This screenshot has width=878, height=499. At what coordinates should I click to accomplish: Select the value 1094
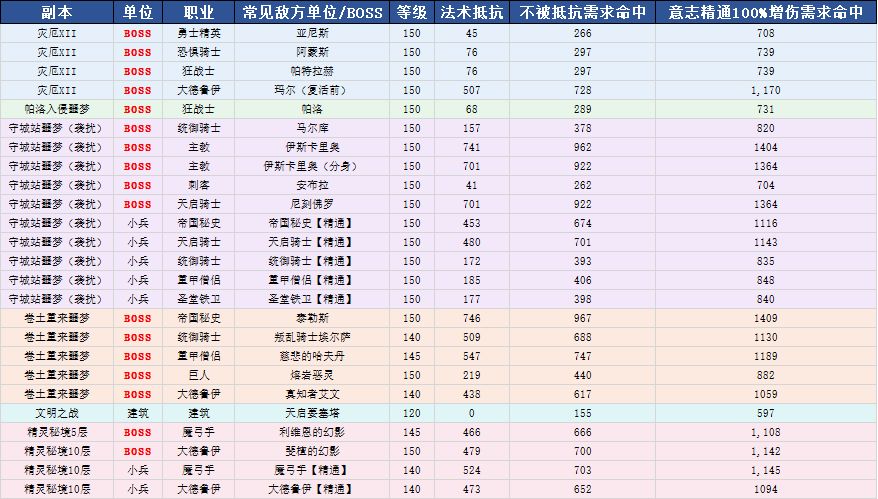[765, 489]
